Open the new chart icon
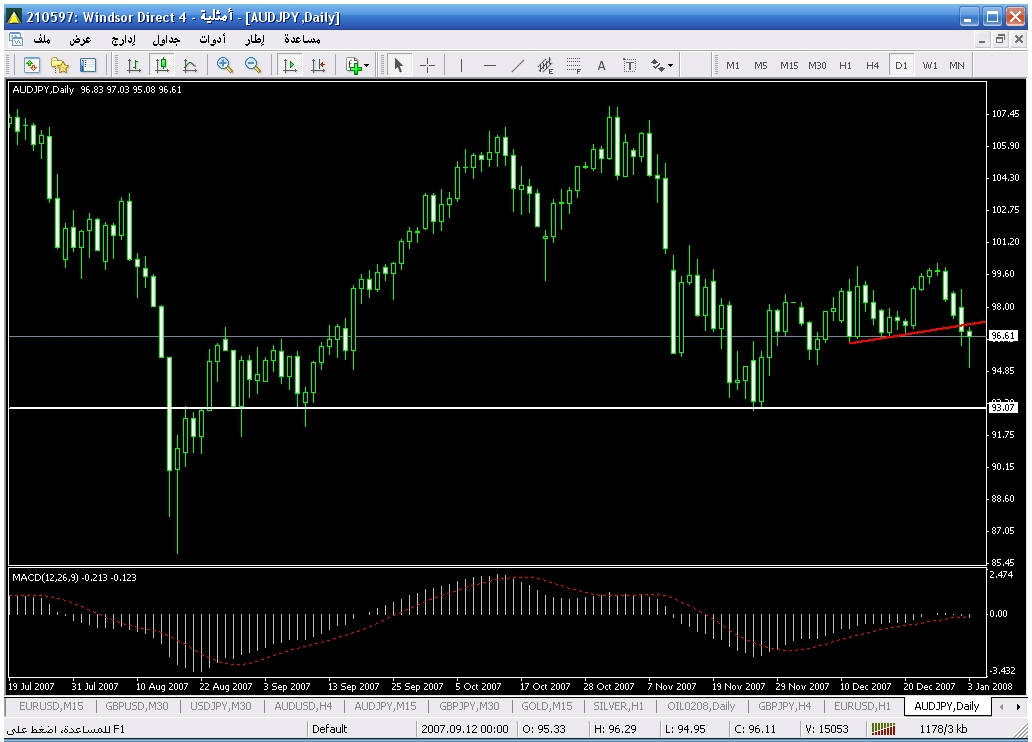Viewport: 1032px width, 742px height. coord(31,65)
